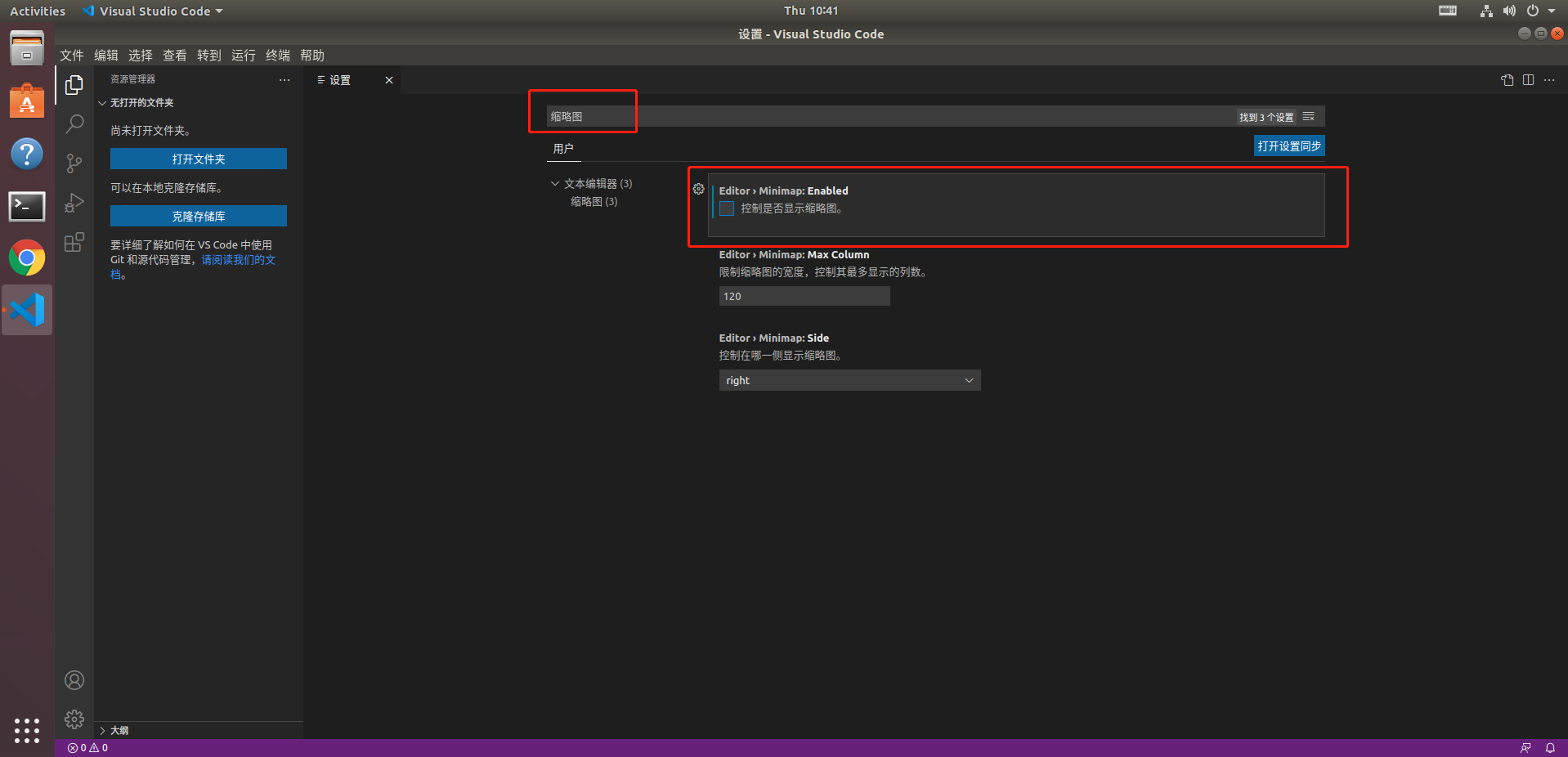Open the Manage gear in activity bar
This screenshot has height=757, width=1568.
coord(74,719)
